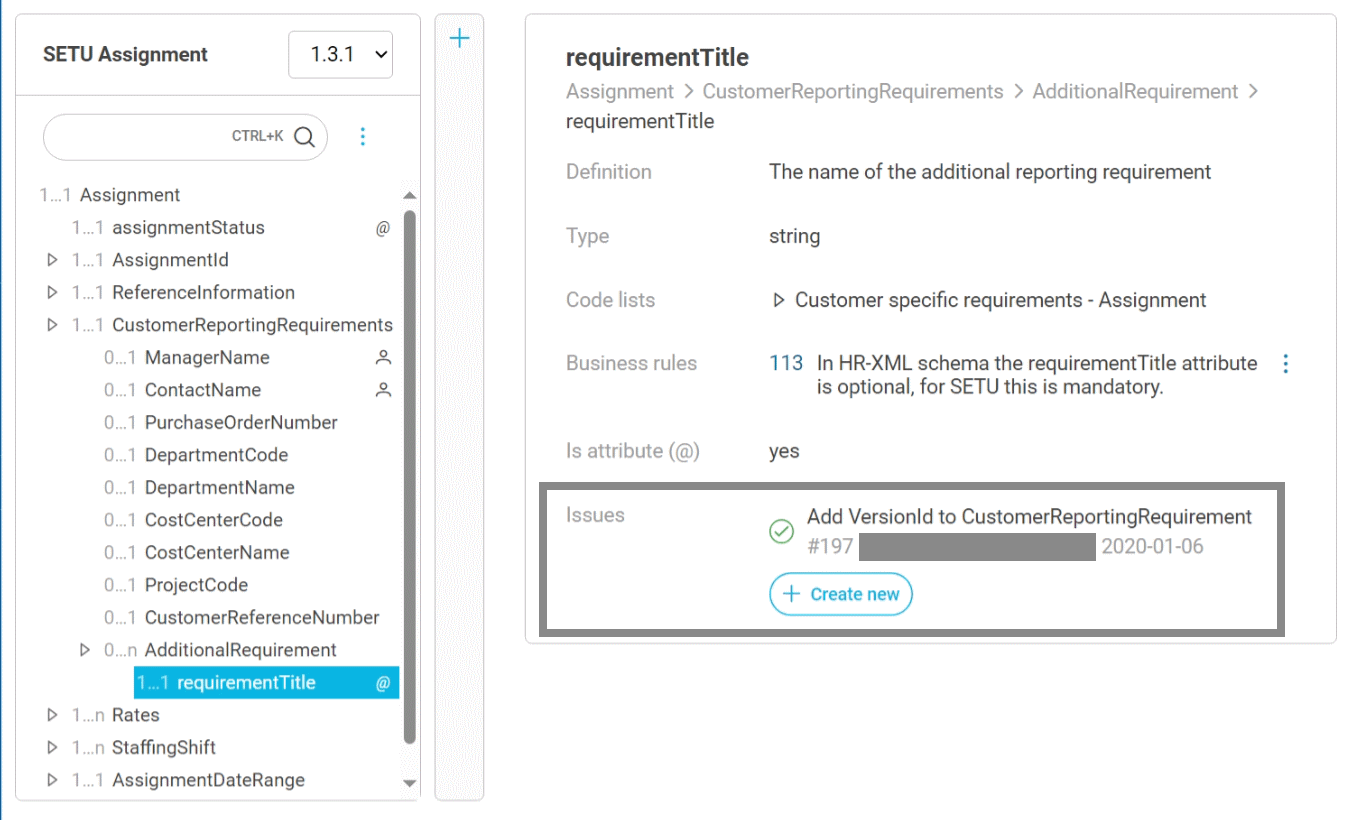Toggle the AdditionalRequirement node arrow

coord(85,650)
